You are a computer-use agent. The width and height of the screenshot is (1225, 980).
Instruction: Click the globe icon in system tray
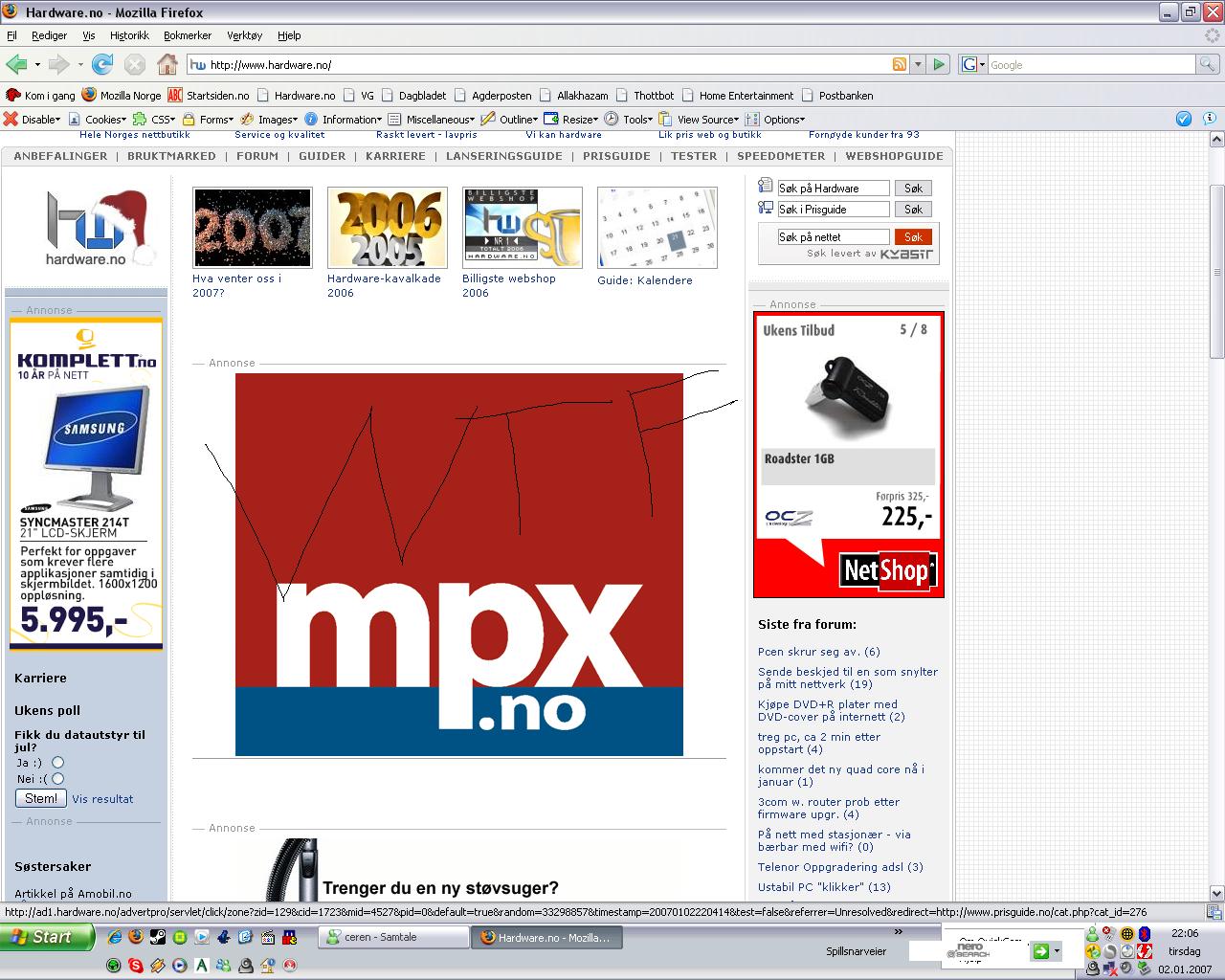click(x=1126, y=933)
